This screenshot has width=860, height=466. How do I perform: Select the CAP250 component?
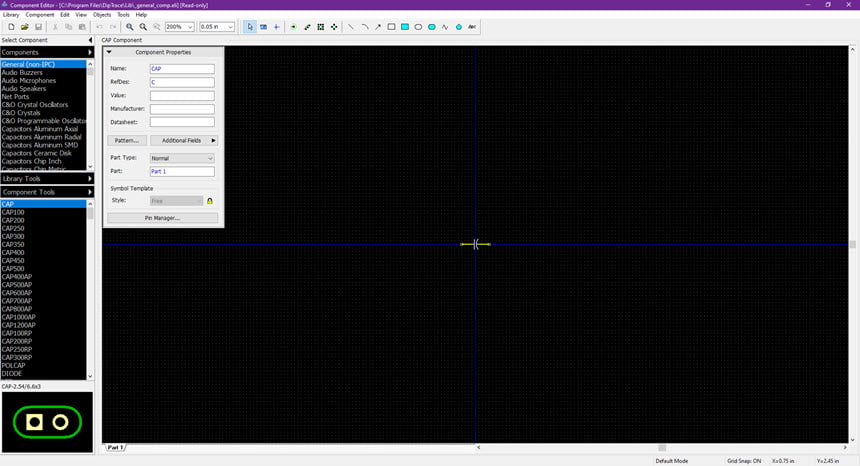[43, 229]
